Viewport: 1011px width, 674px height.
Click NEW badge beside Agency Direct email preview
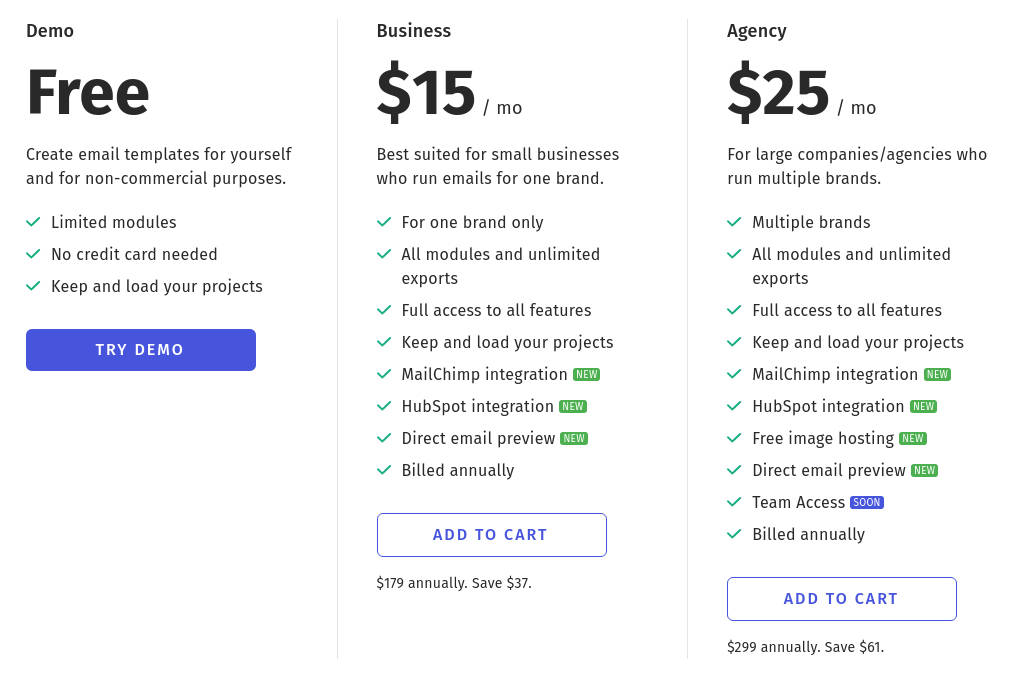tap(925, 471)
